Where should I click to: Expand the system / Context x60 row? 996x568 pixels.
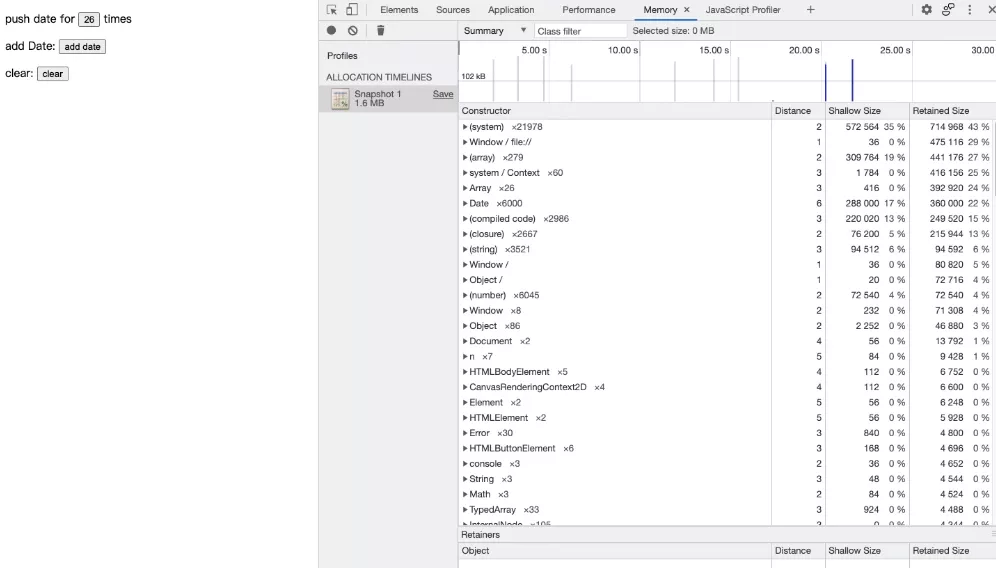click(x=465, y=173)
